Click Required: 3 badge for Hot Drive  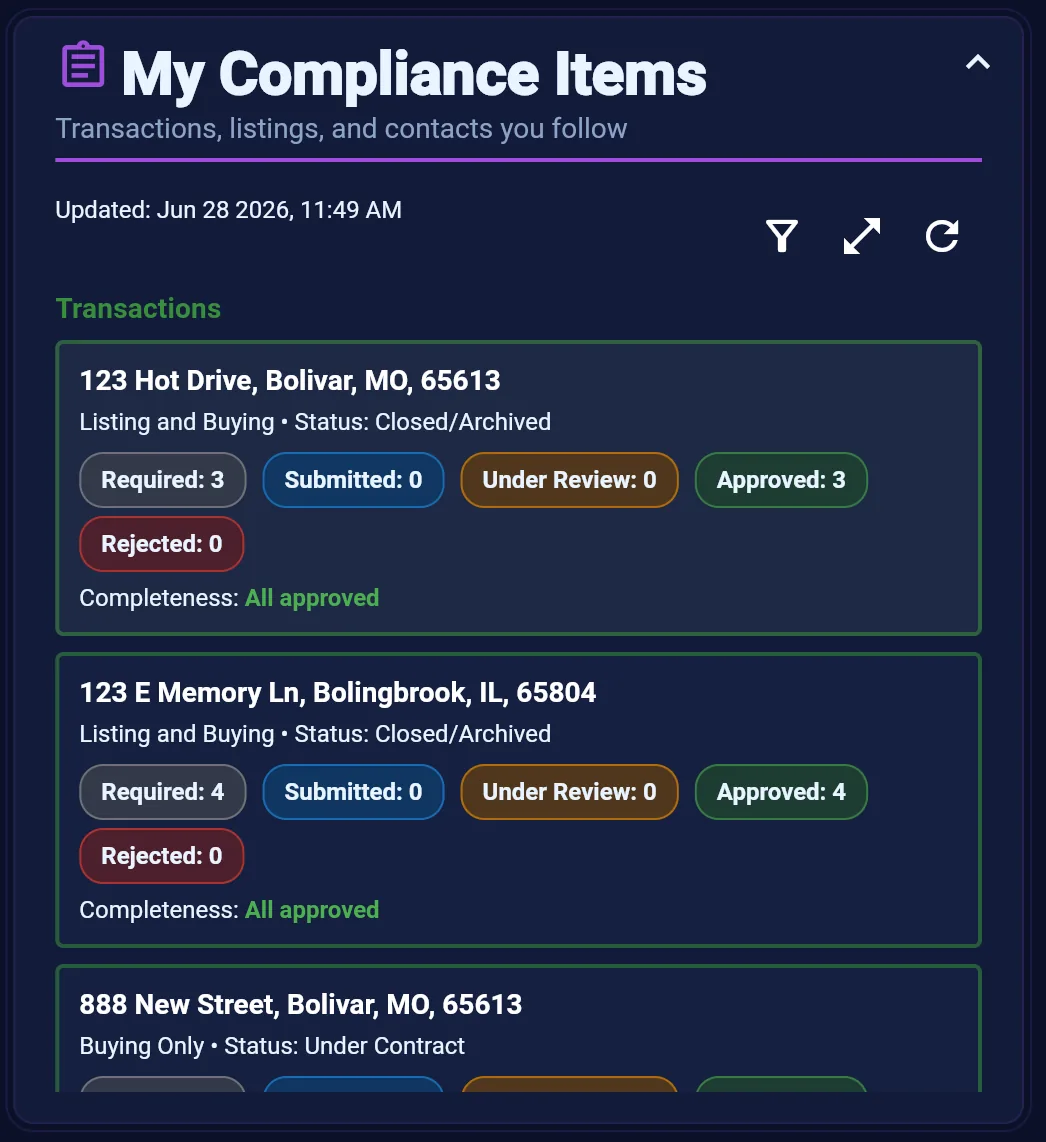point(162,480)
